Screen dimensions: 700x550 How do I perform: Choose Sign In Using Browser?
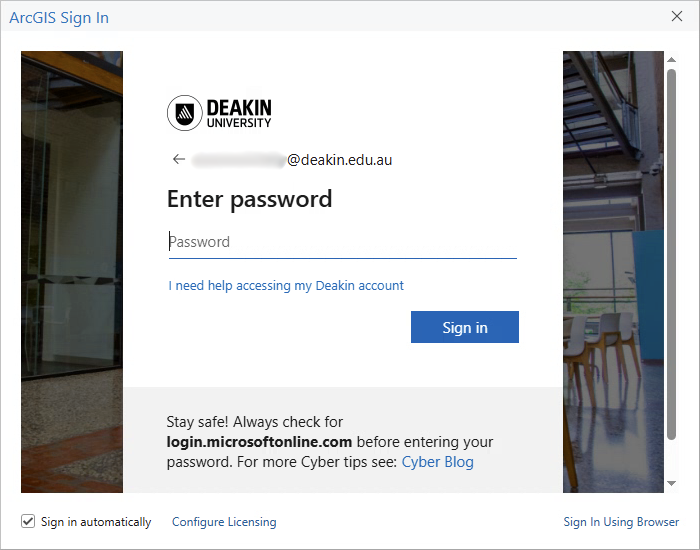(x=621, y=522)
